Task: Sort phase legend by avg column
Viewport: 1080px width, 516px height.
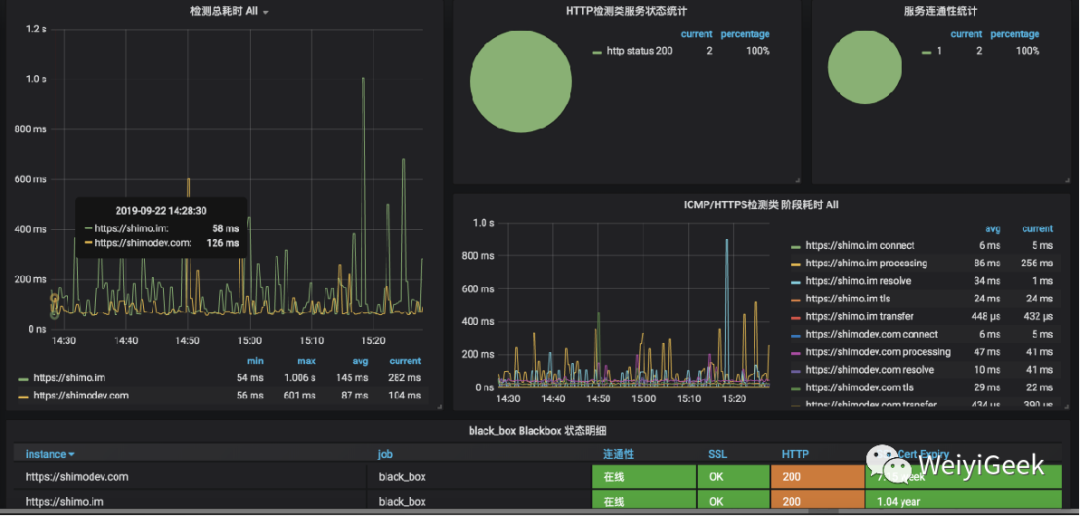Action: [992, 229]
